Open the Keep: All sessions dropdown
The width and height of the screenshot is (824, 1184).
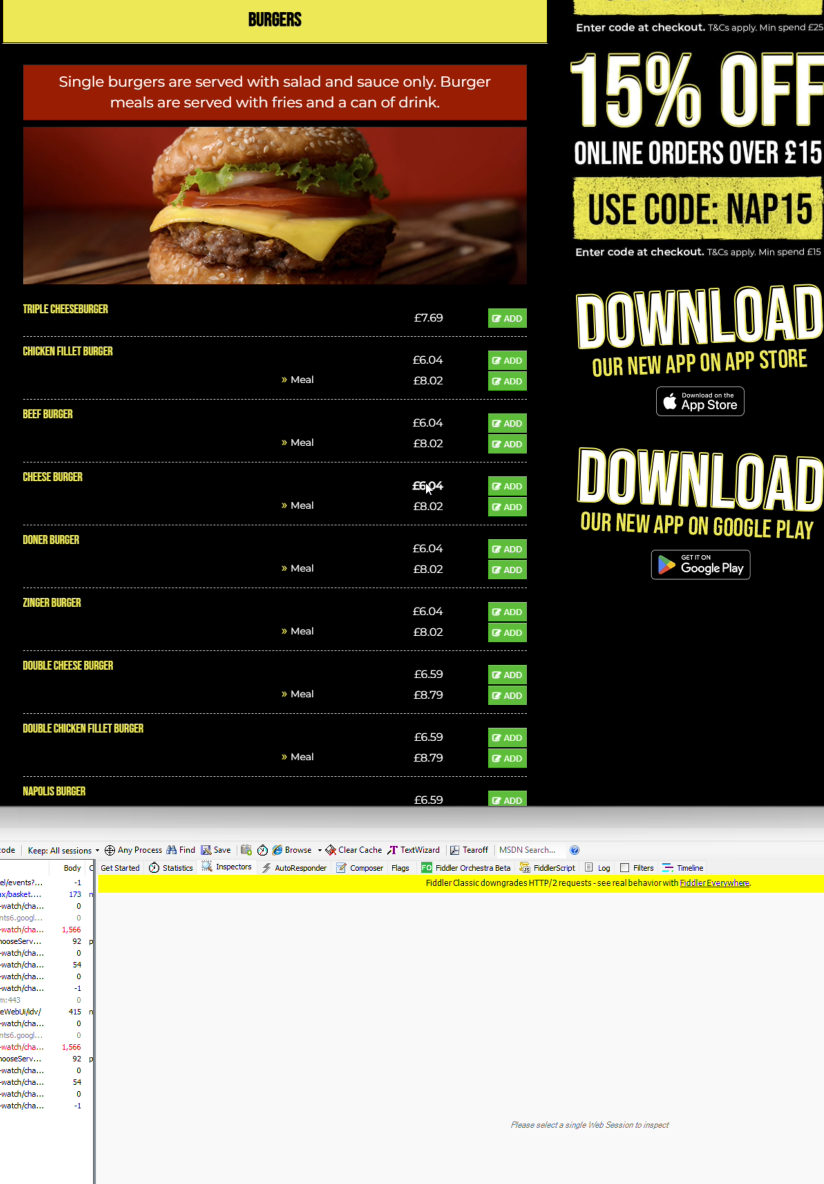click(x=63, y=850)
